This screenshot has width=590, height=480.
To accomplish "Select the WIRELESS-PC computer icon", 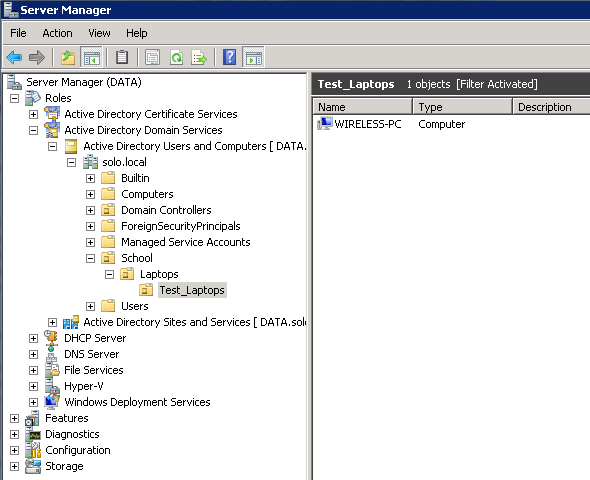I will [324, 124].
